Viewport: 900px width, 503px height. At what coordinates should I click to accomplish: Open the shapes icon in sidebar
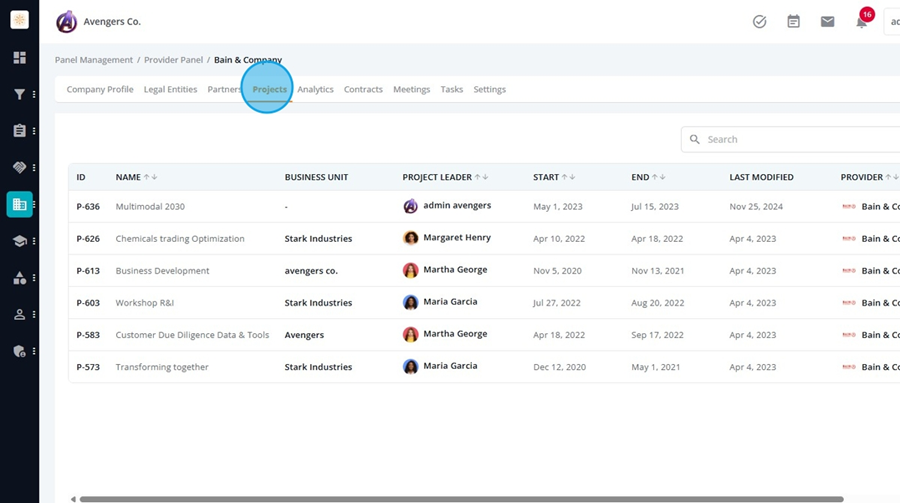(x=20, y=278)
